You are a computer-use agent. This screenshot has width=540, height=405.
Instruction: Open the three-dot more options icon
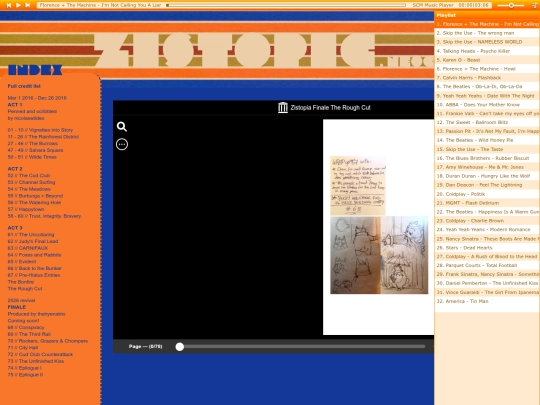(x=122, y=144)
